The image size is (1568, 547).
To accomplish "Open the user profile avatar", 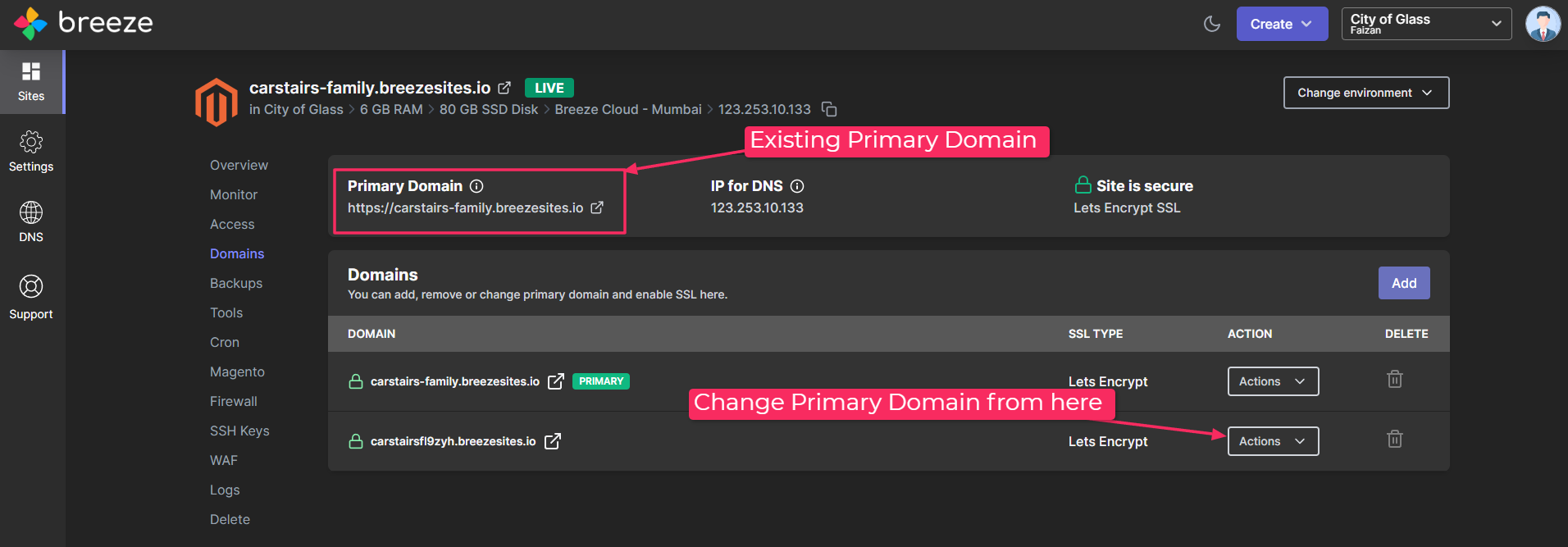I will click(1543, 24).
